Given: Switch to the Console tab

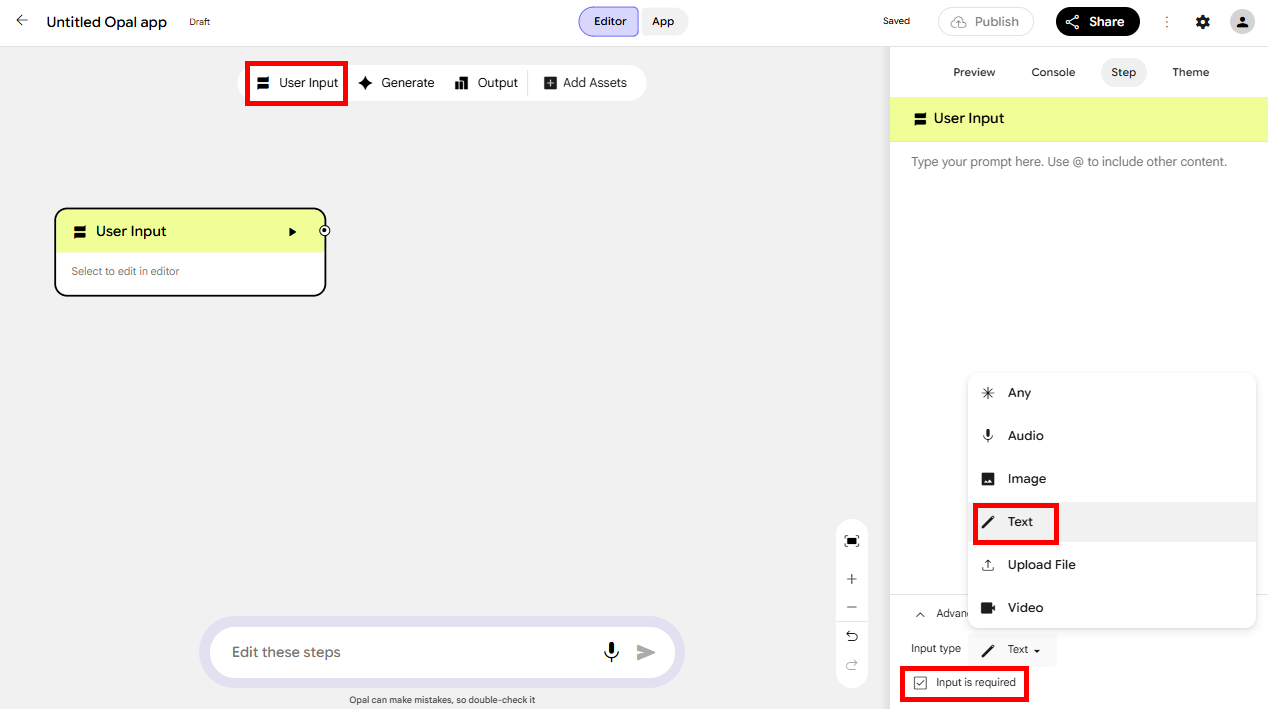Looking at the screenshot, I should tap(1053, 72).
